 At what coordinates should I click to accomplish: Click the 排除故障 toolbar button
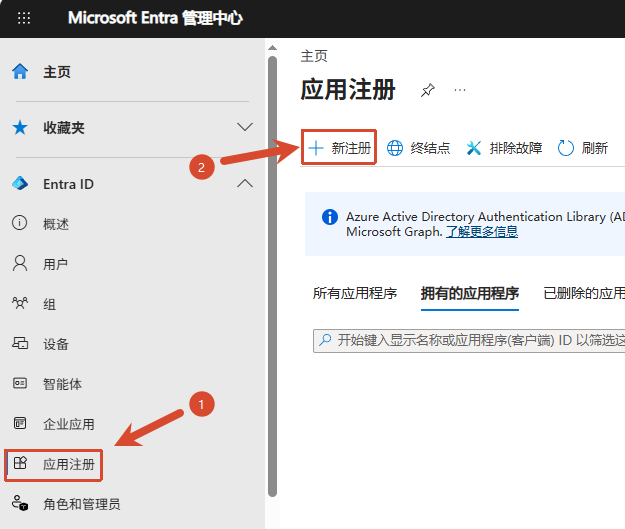coord(504,148)
